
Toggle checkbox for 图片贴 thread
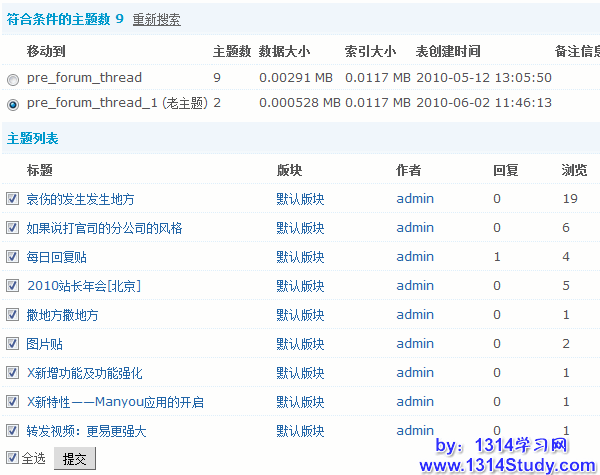point(12,344)
